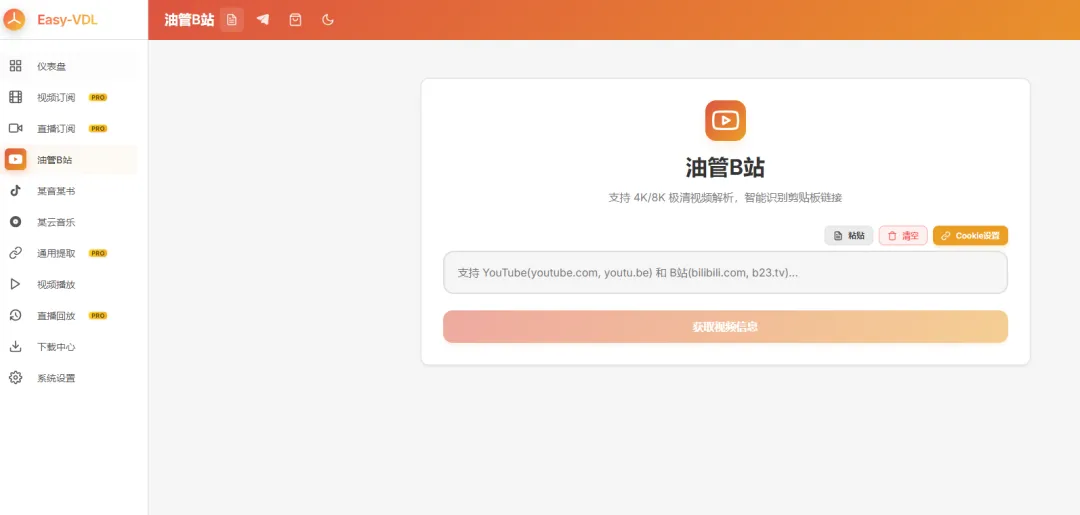This screenshot has width=1080, height=515.
Task: Click the 仪表盘 dashboard grid icon
Action: [x=15, y=66]
